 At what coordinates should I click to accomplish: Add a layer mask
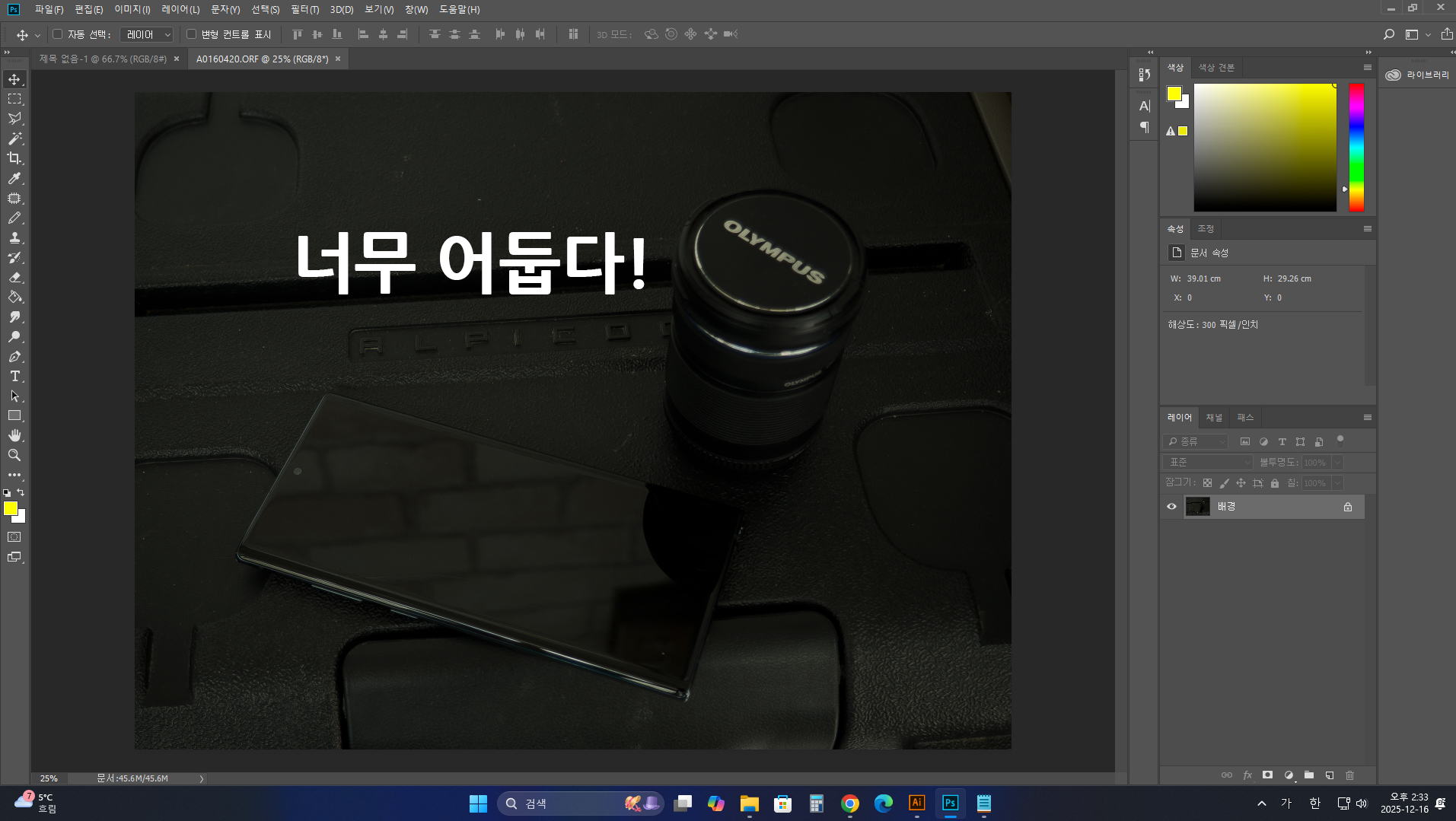pyautogui.click(x=1267, y=775)
